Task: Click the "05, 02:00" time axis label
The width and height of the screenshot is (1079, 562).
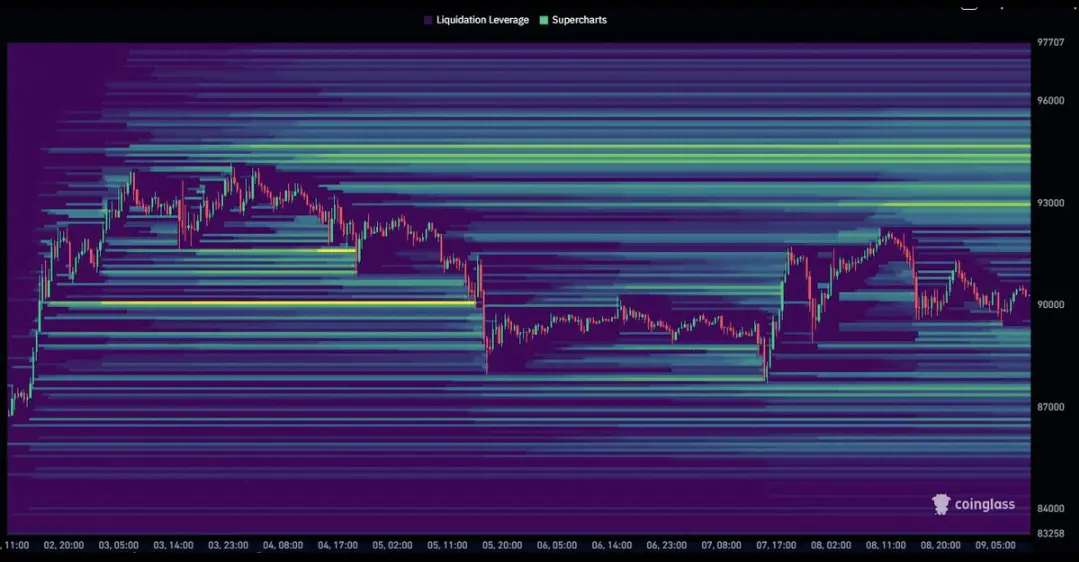Action: [x=392, y=545]
